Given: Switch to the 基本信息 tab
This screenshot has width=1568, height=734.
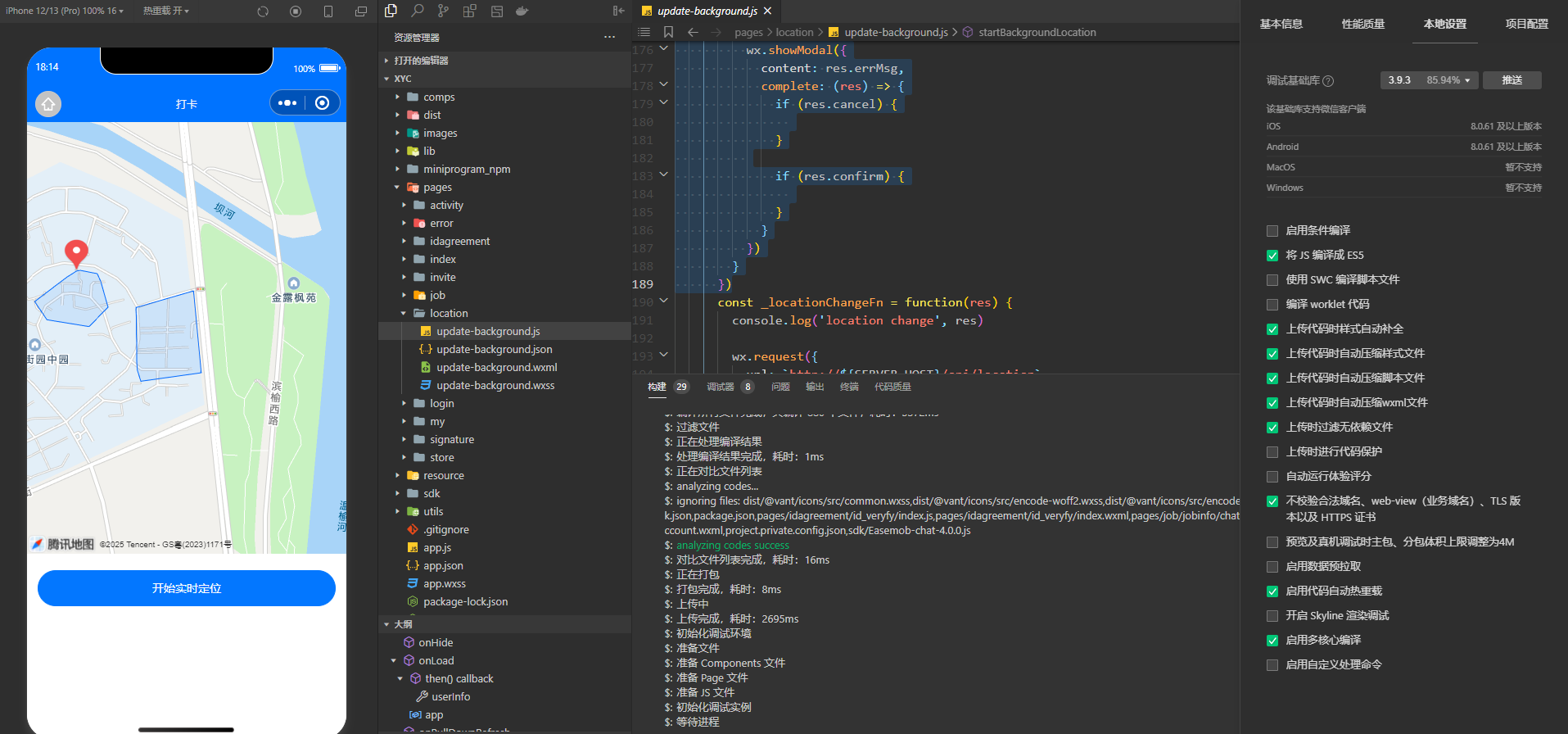Looking at the screenshot, I should click(x=1281, y=24).
